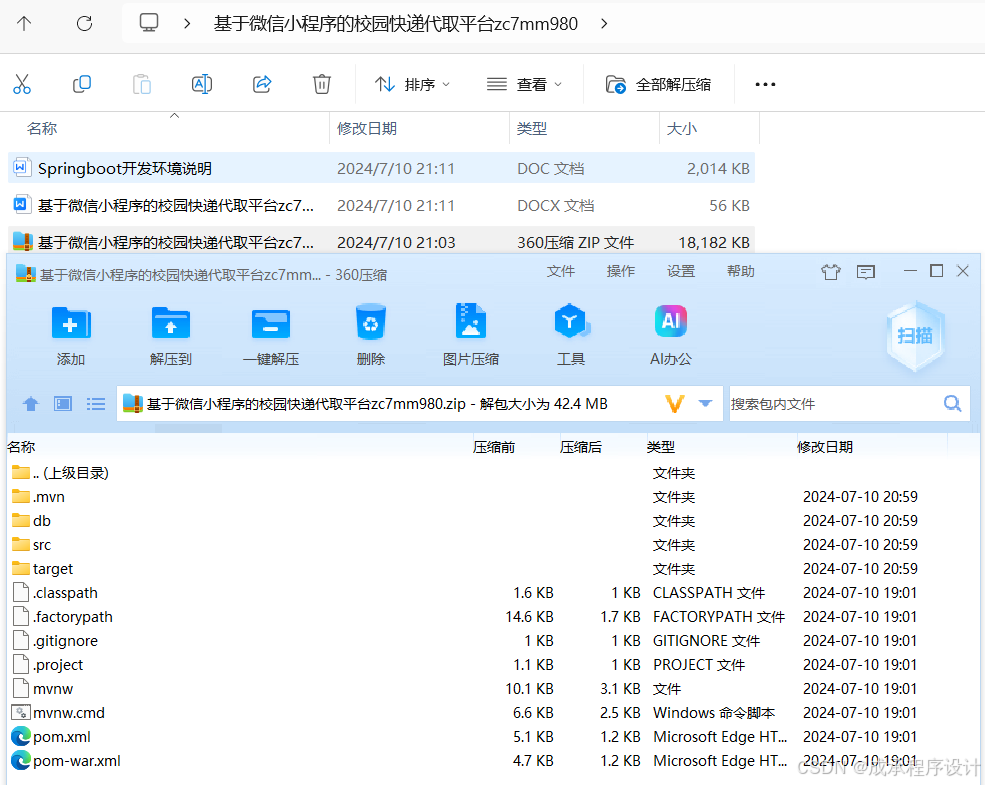Switch to icon view in 360压缩
Viewport: 985px width, 785px height.
click(x=63, y=404)
